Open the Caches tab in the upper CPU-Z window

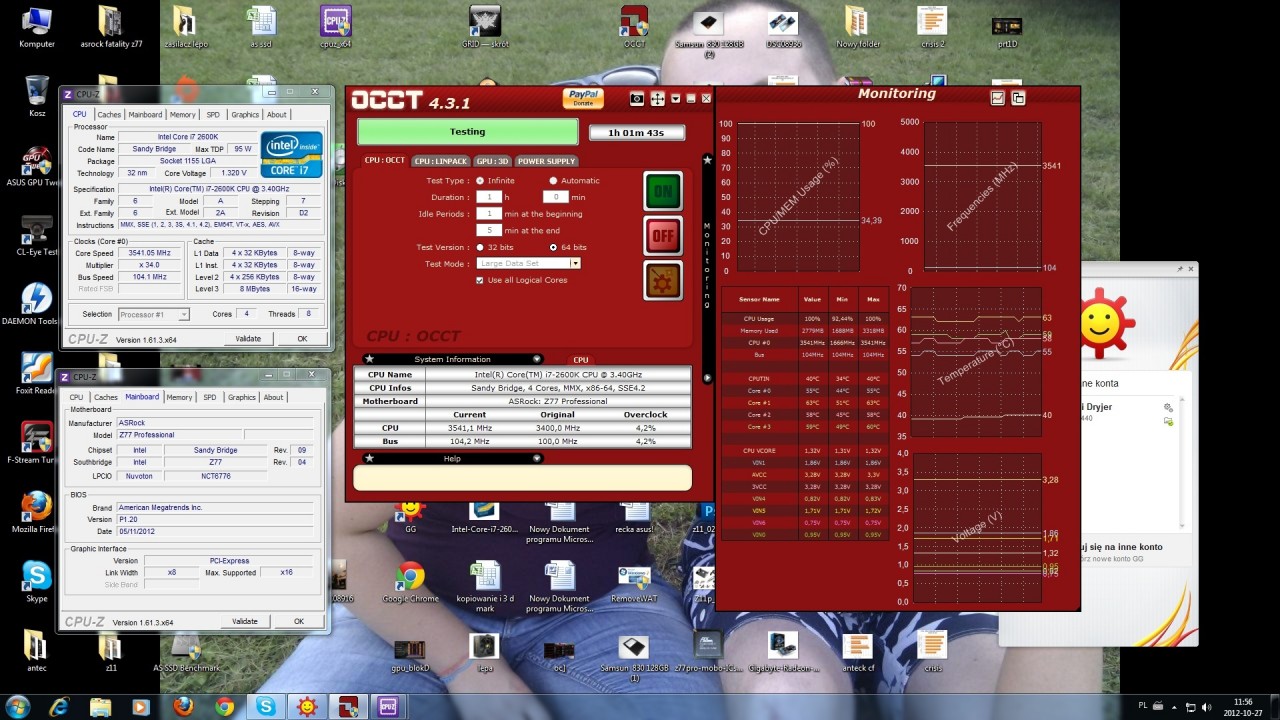(109, 114)
